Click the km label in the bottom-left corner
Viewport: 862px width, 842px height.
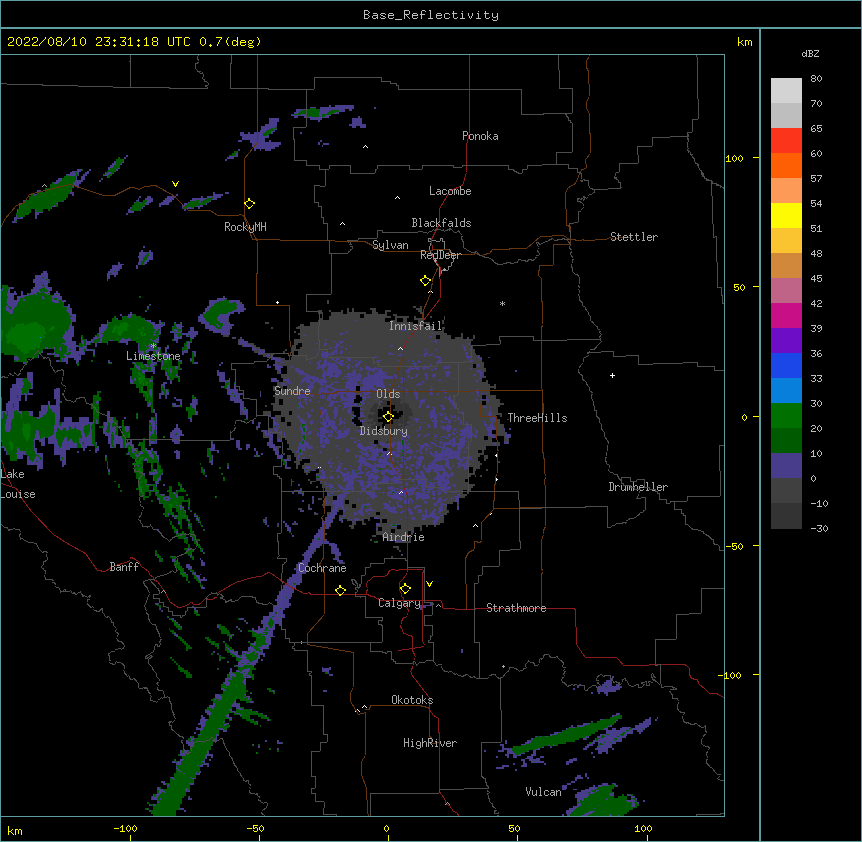pyautogui.click(x=15, y=831)
